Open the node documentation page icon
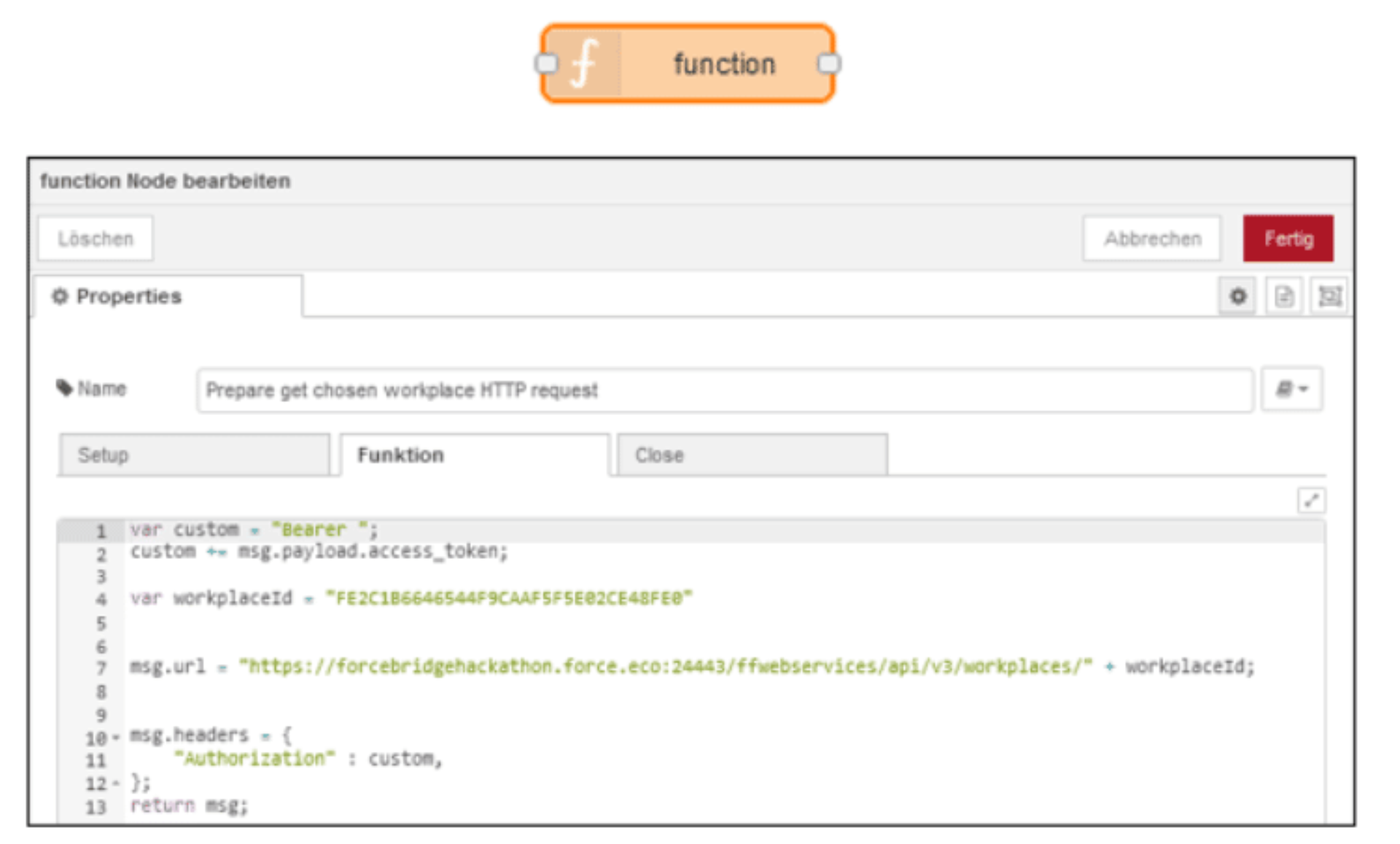Image resolution: width=1400 pixels, height=844 pixels. [x=1283, y=296]
